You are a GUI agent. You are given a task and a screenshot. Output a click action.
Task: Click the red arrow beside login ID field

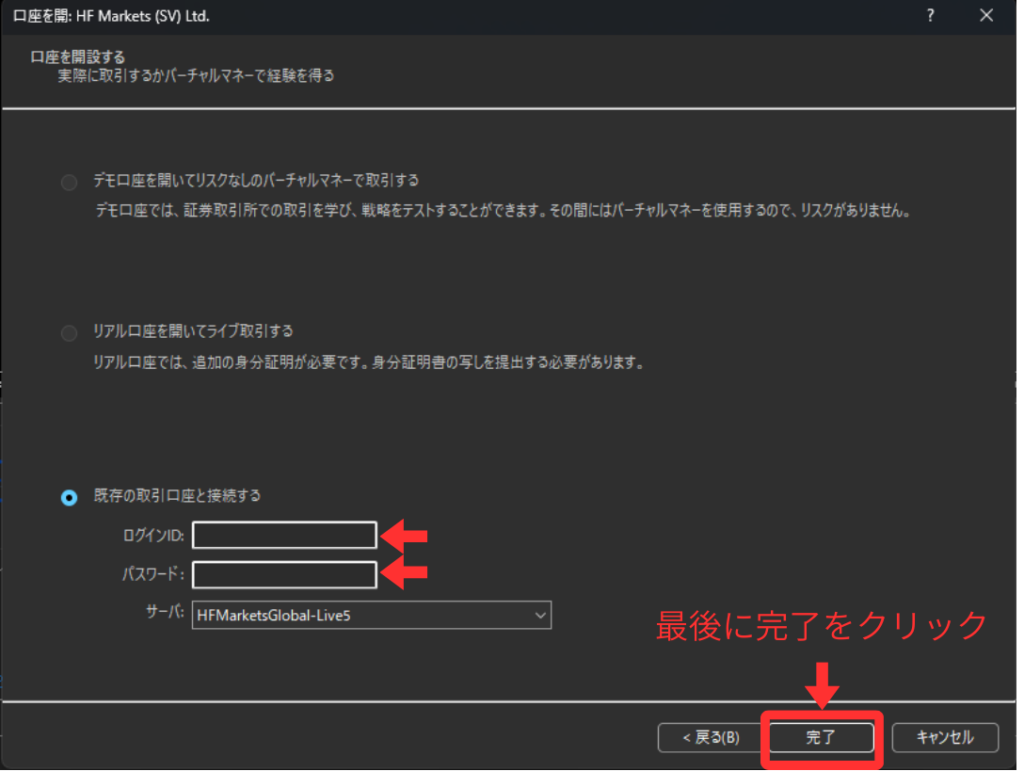[x=407, y=536]
